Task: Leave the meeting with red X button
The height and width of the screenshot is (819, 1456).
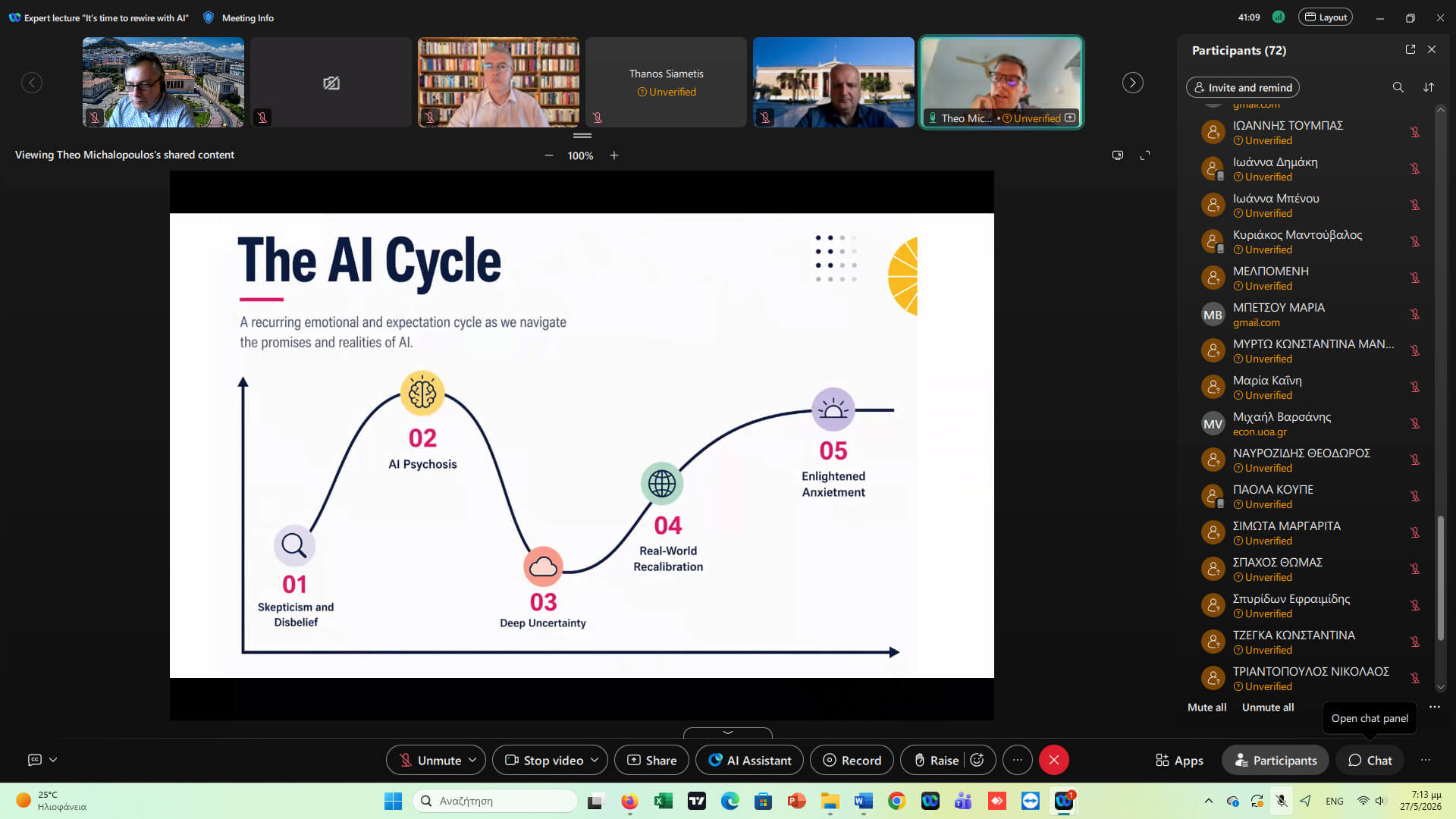Action: [x=1053, y=760]
